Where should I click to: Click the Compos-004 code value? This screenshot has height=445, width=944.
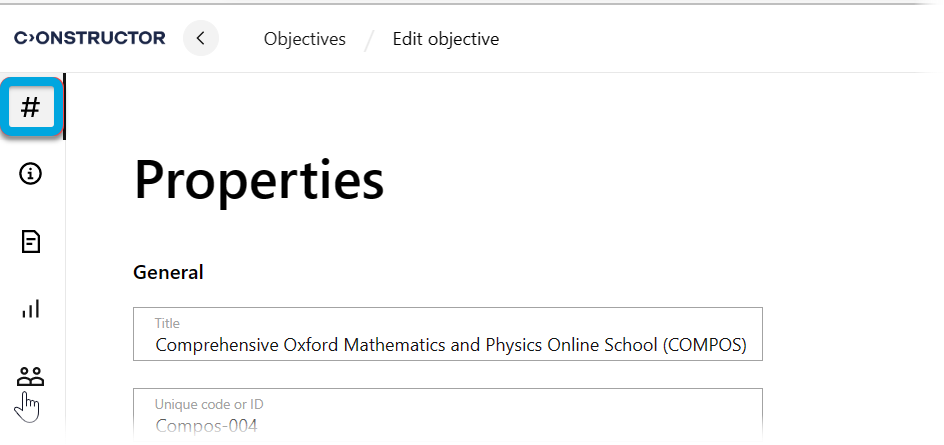coord(206,426)
